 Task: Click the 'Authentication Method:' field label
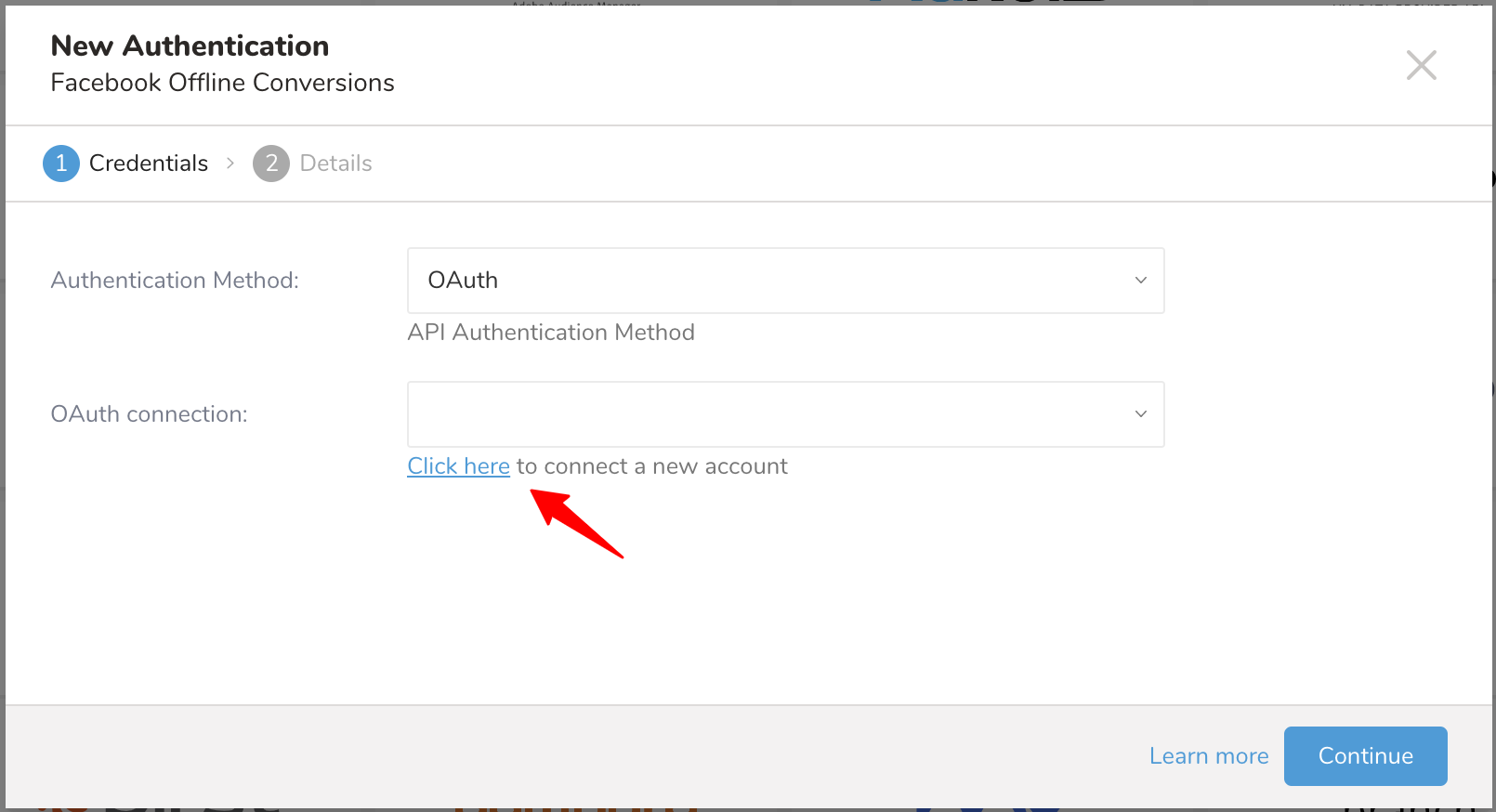[x=175, y=281]
